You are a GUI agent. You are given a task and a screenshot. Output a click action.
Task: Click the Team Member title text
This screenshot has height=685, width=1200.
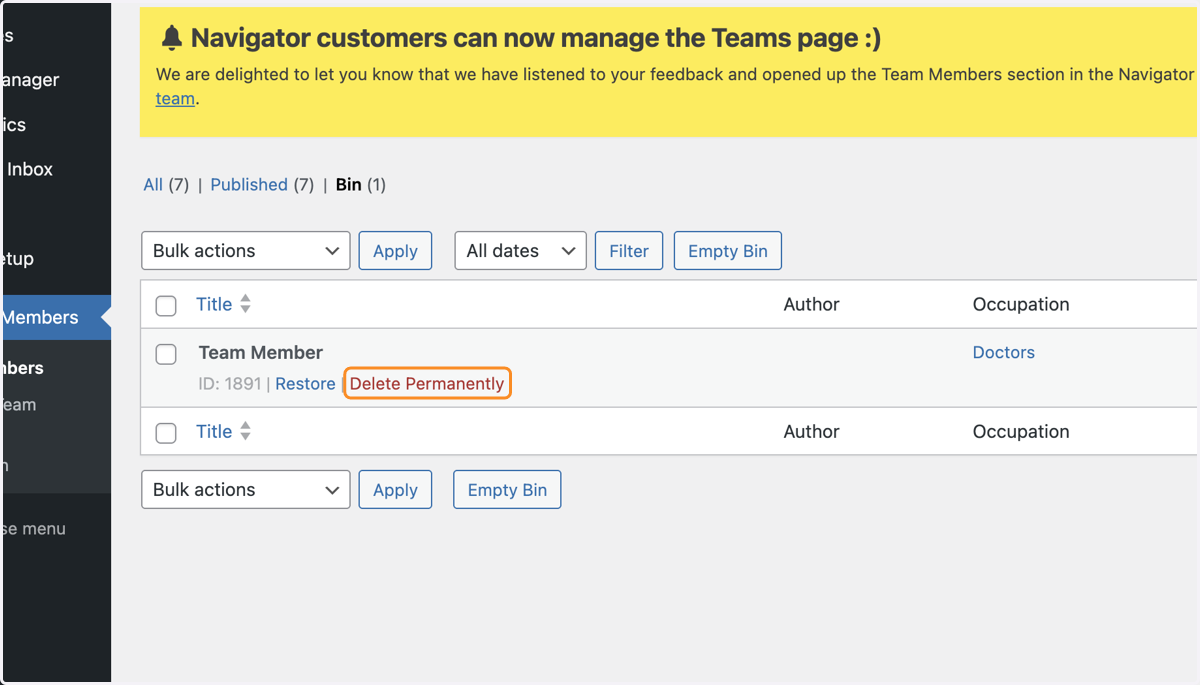pos(260,352)
